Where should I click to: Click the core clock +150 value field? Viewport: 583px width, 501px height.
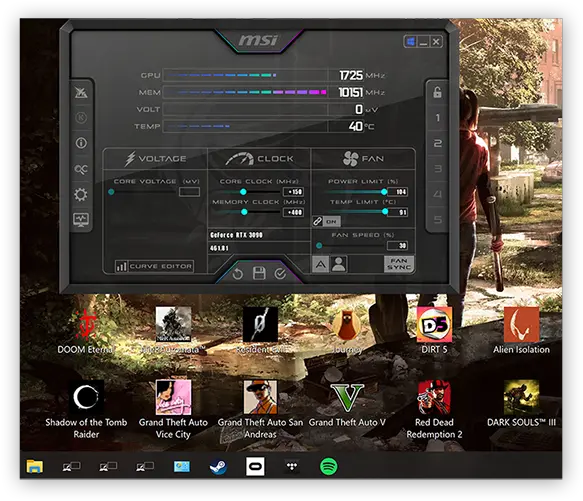pos(293,192)
